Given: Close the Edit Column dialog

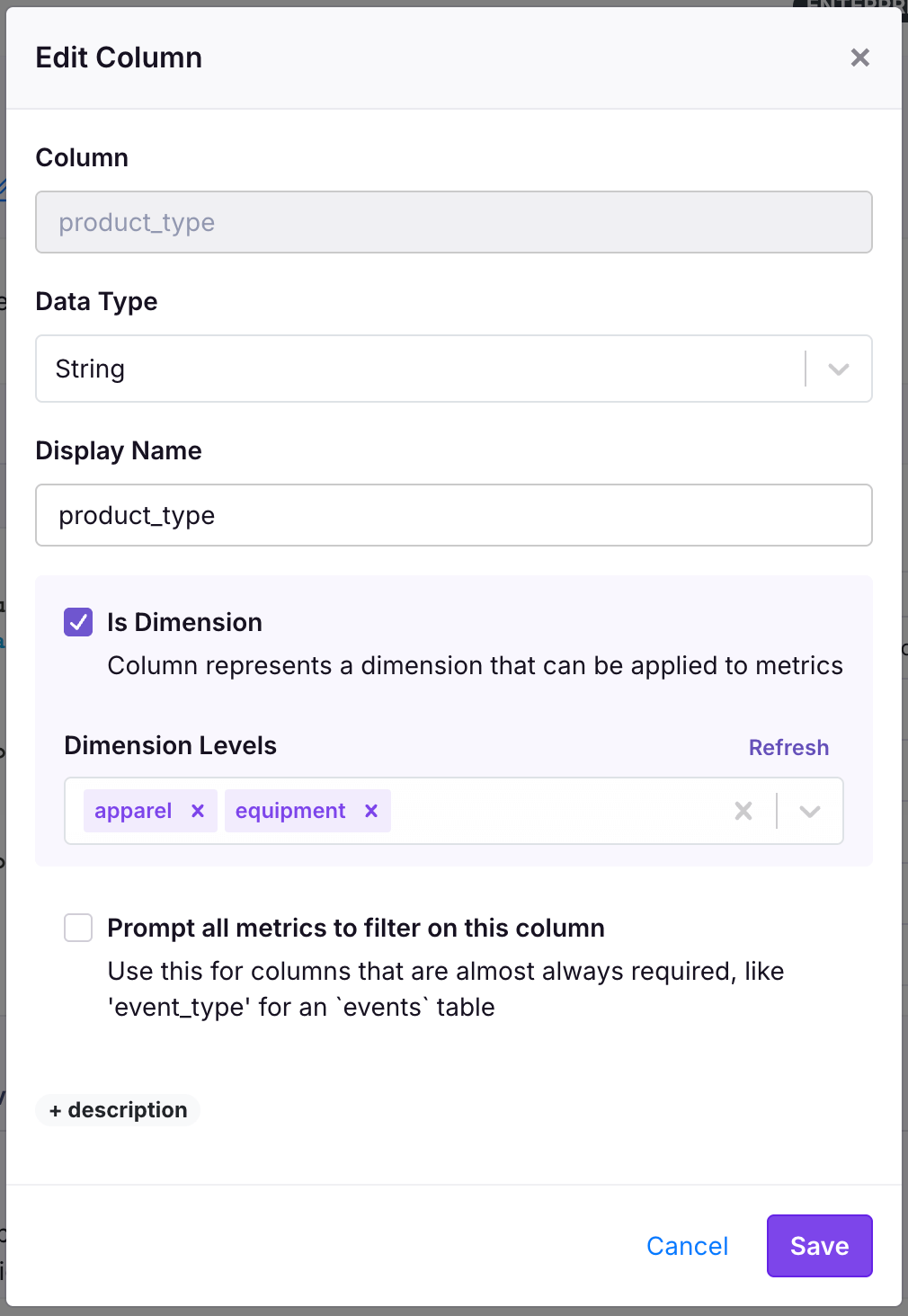Looking at the screenshot, I should click(859, 58).
